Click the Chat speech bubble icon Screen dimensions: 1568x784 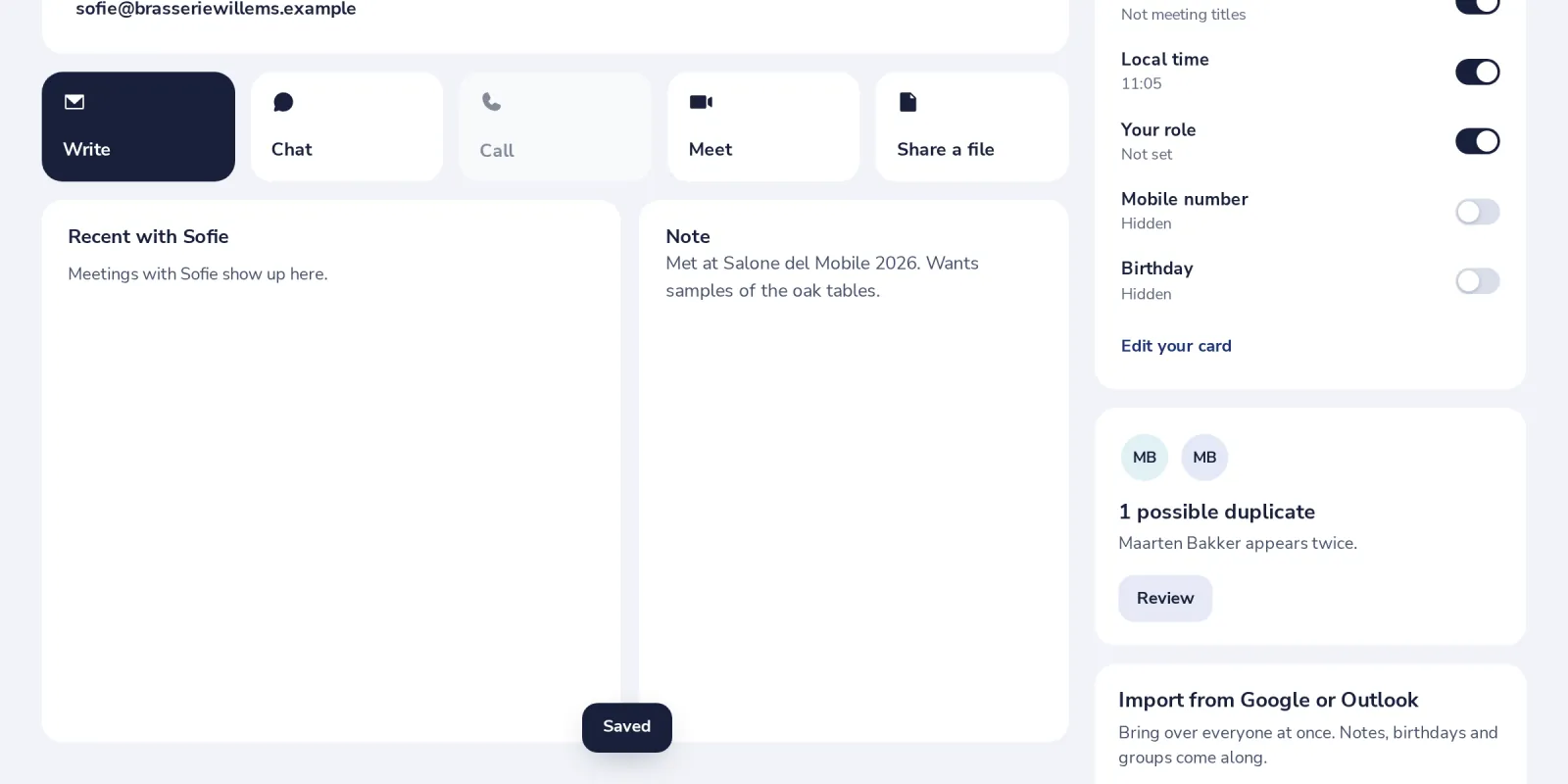pos(283,102)
